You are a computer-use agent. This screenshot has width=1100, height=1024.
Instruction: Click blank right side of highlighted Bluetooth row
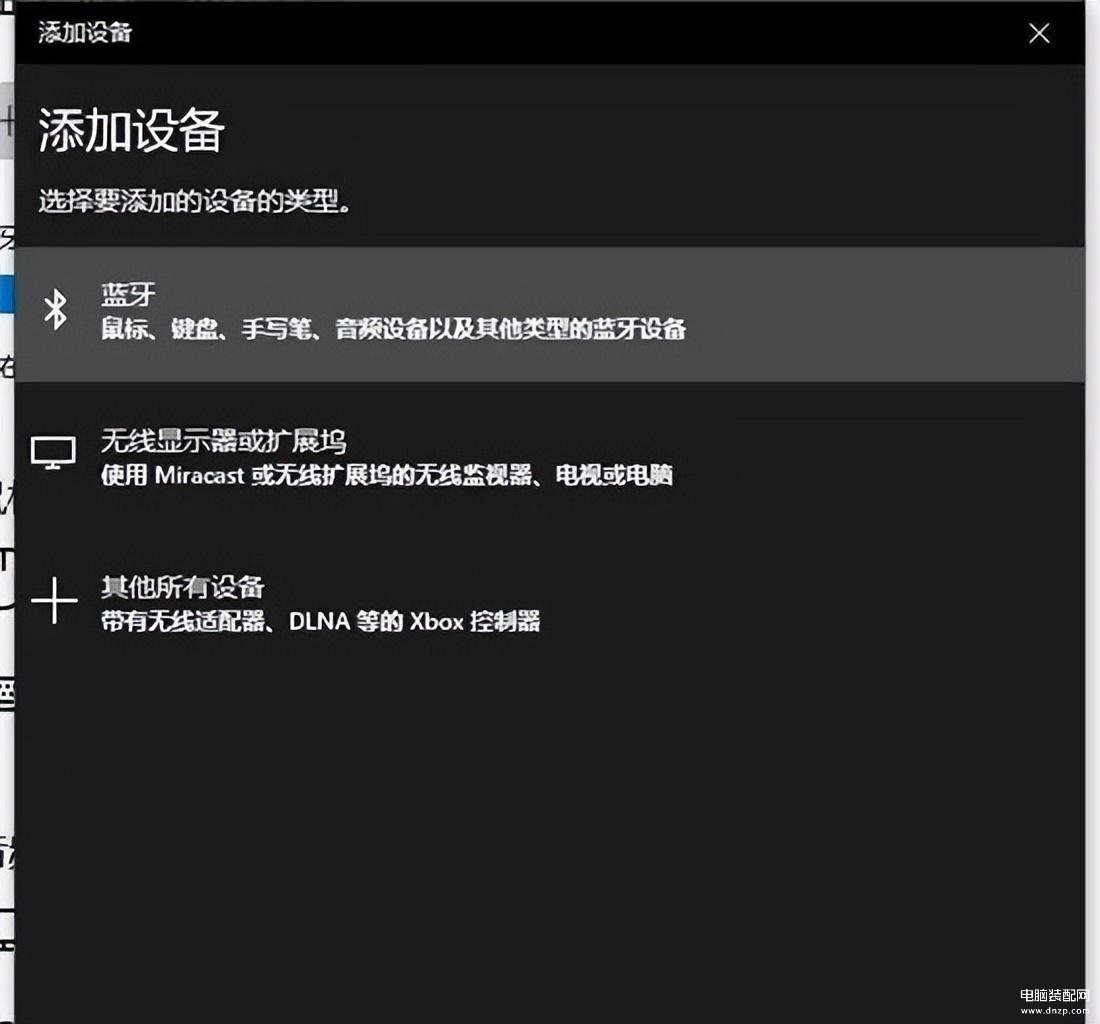click(x=900, y=313)
